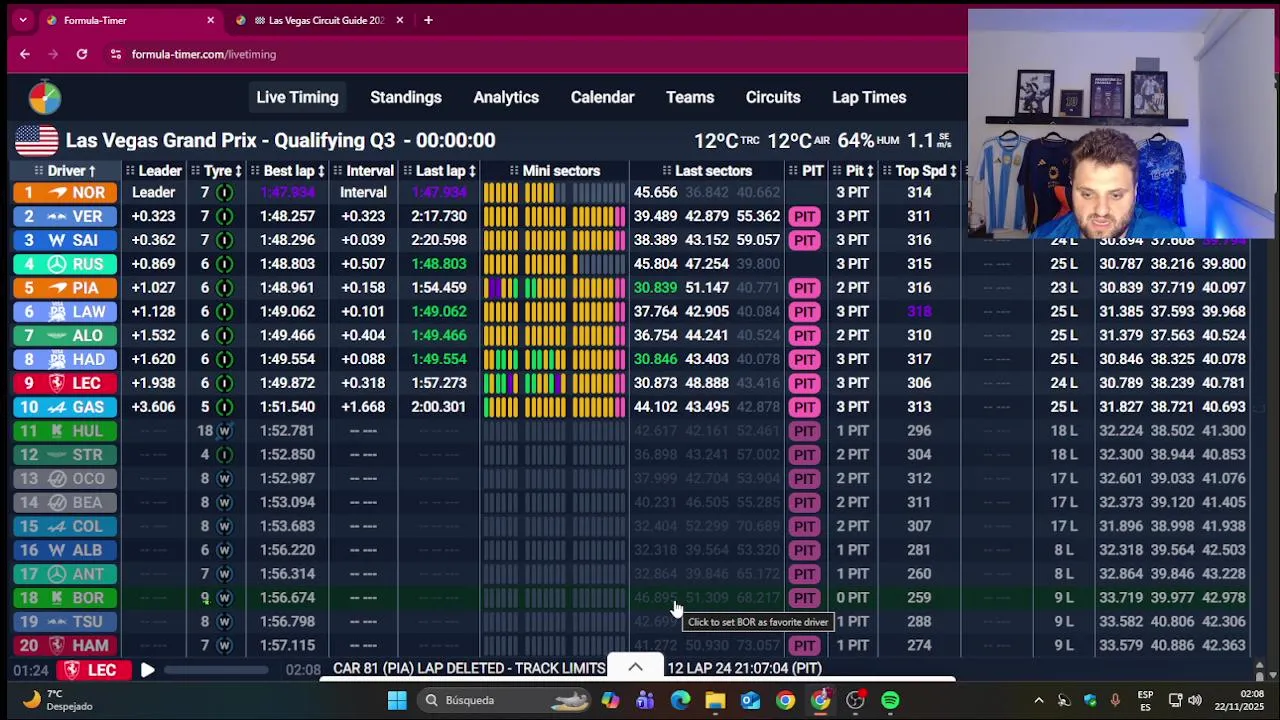Reload the formula-timer page
This screenshot has height=720, width=1280.
point(82,54)
